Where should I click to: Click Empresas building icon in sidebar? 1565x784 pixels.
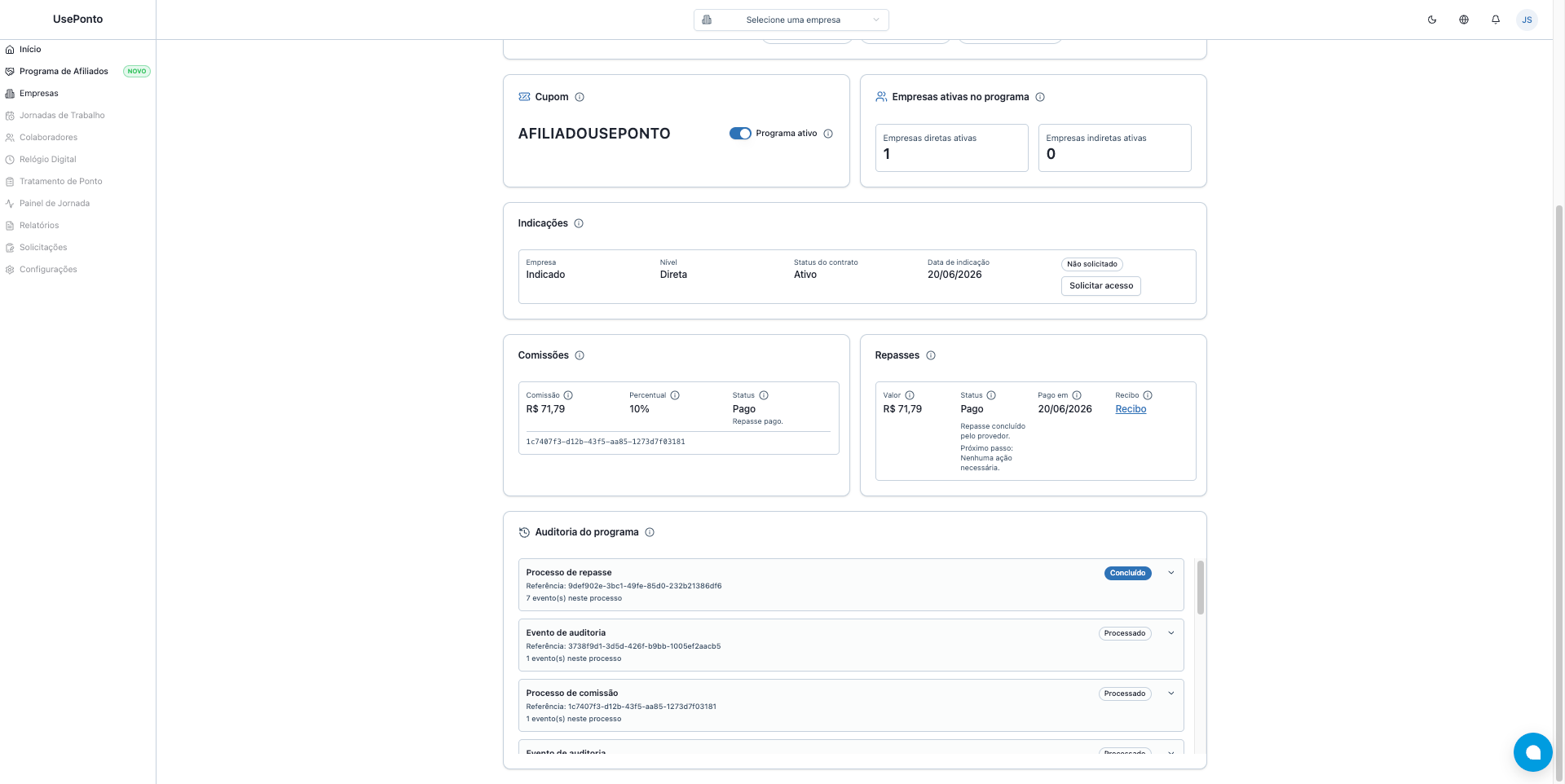click(x=10, y=94)
